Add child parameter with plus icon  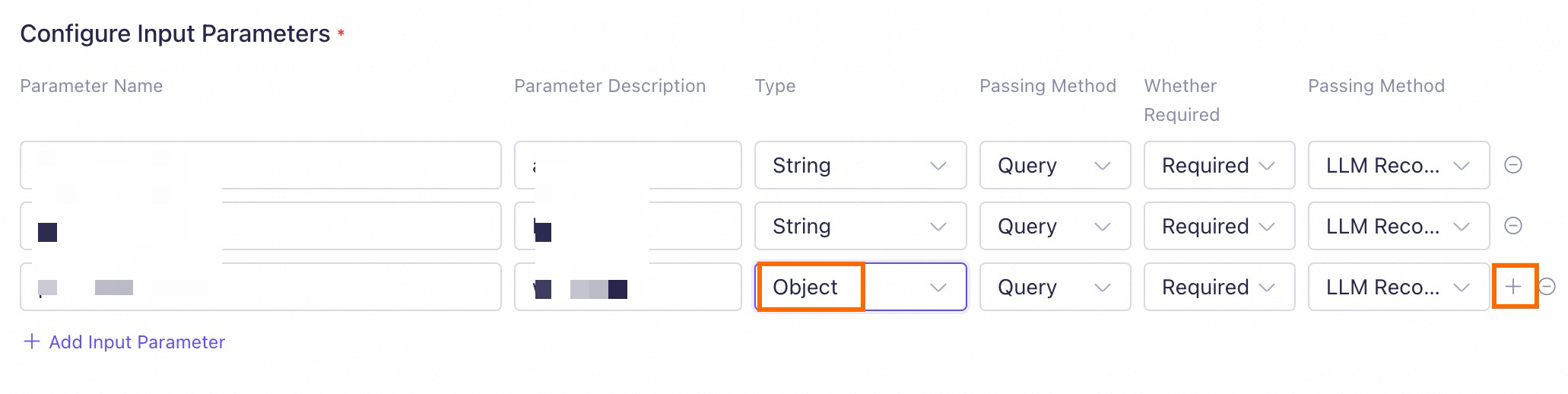click(x=1514, y=287)
